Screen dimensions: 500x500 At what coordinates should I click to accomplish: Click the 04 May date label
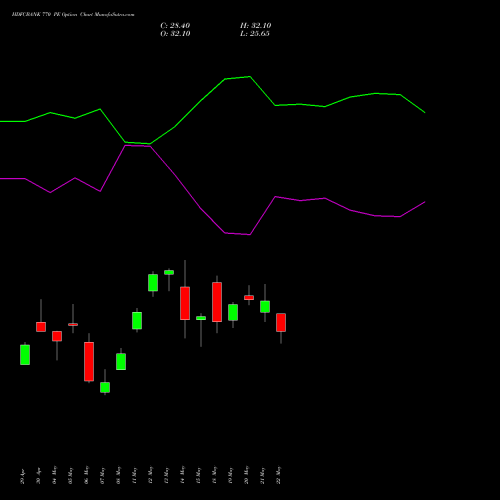pos(54,475)
